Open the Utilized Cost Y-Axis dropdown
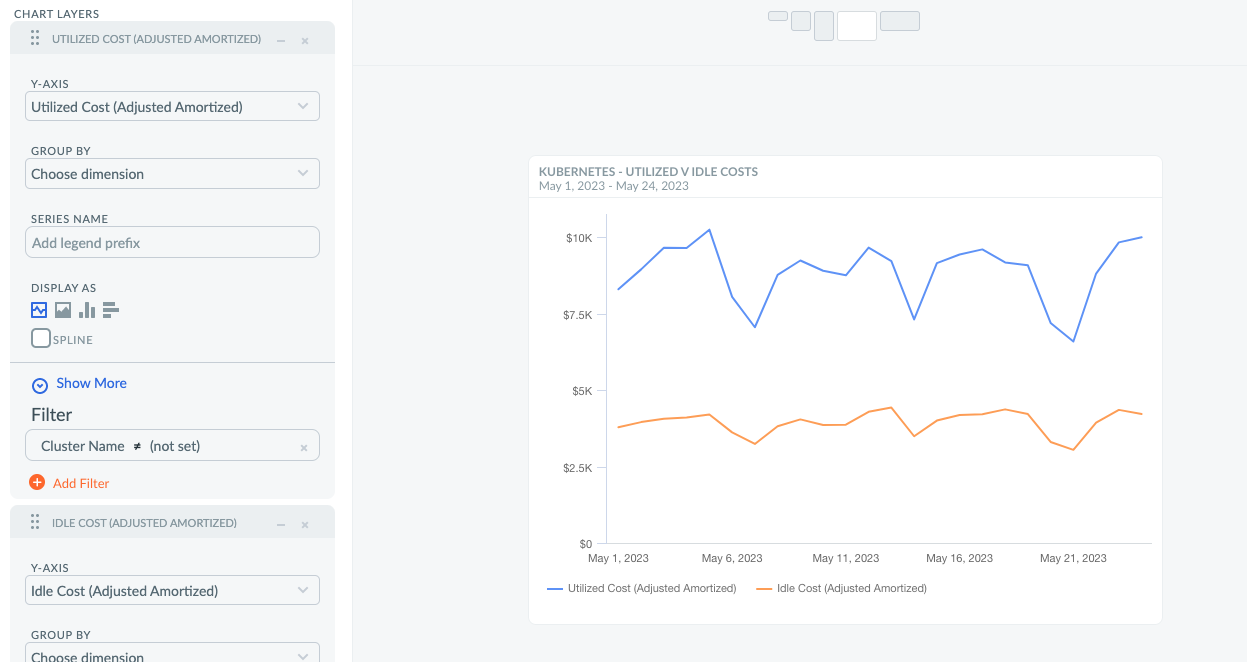This screenshot has height=662, width=1247. click(172, 107)
